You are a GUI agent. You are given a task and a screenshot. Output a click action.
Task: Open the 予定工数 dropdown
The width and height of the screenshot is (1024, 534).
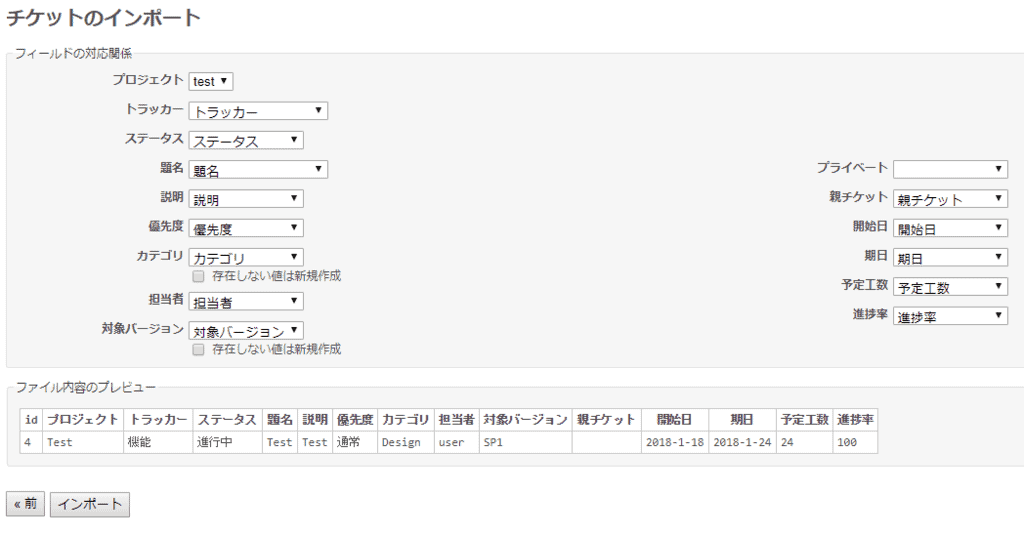950,287
